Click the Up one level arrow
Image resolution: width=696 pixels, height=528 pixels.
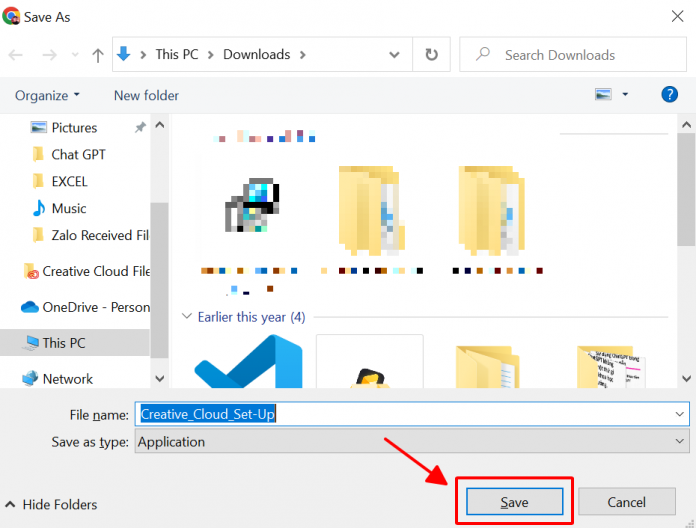coord(97,55)
